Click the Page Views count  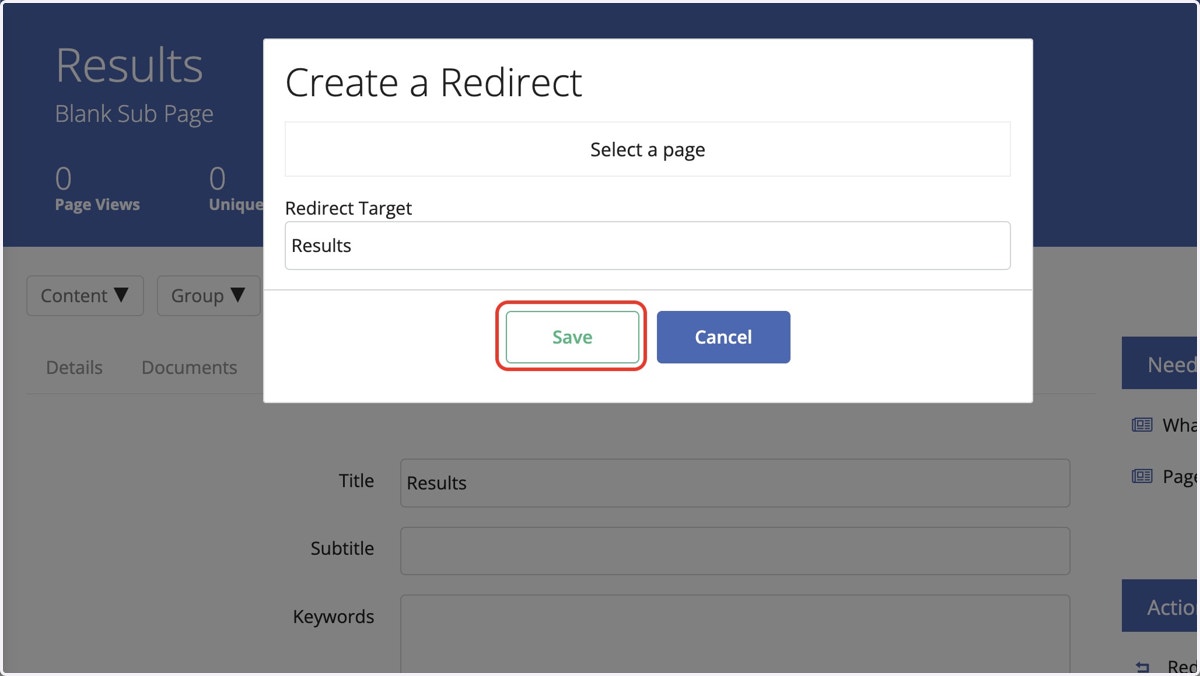63,179
